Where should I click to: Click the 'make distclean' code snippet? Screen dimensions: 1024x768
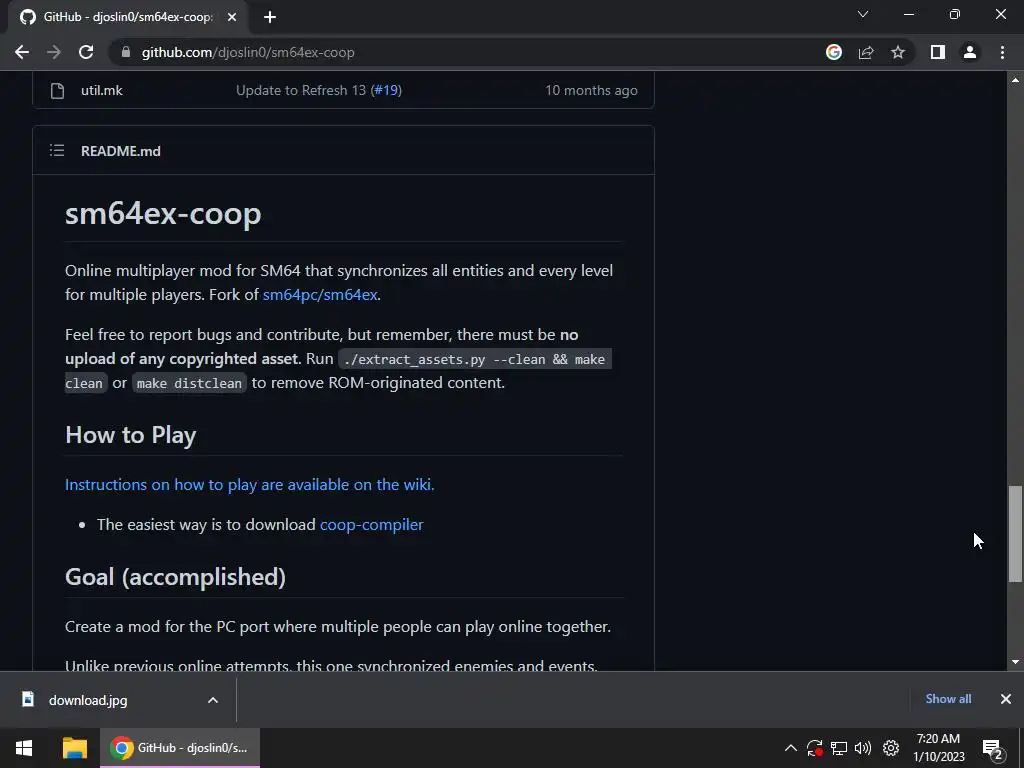pyautogui.click(x=189, y=383)
